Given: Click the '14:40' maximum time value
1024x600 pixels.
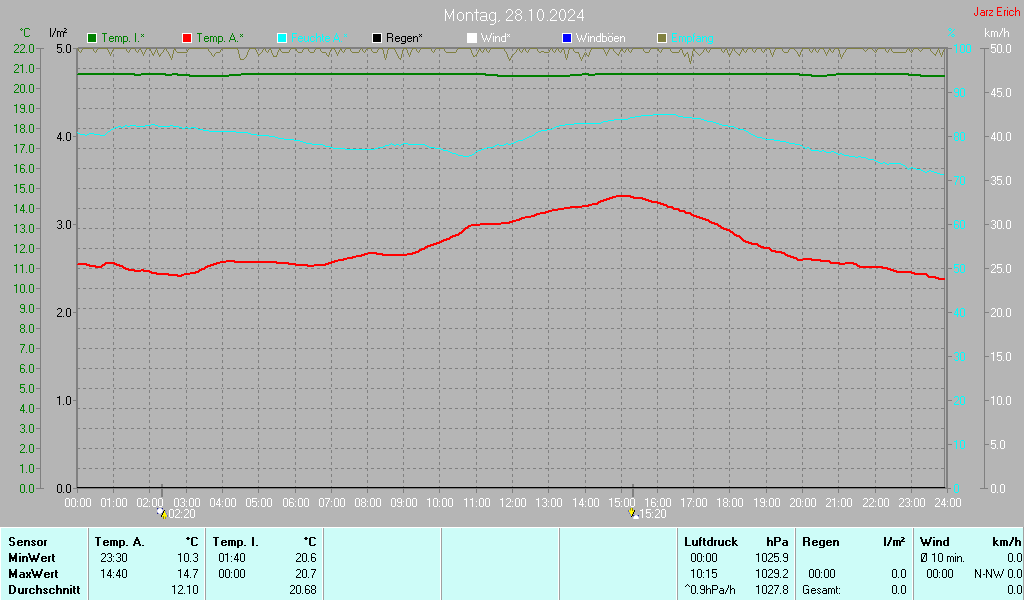Looking at the screenshot, I should tap(114, 574).
